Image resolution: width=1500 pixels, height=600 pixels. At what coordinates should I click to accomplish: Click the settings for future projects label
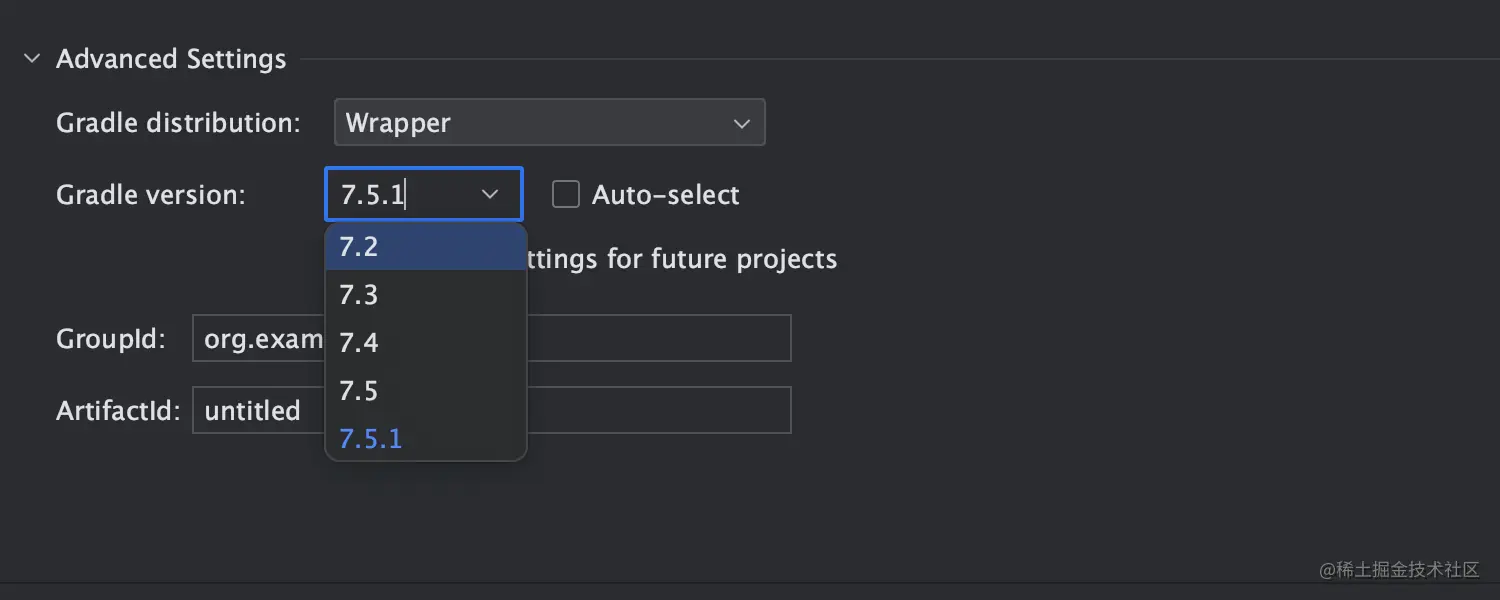(x=682, y=260)
